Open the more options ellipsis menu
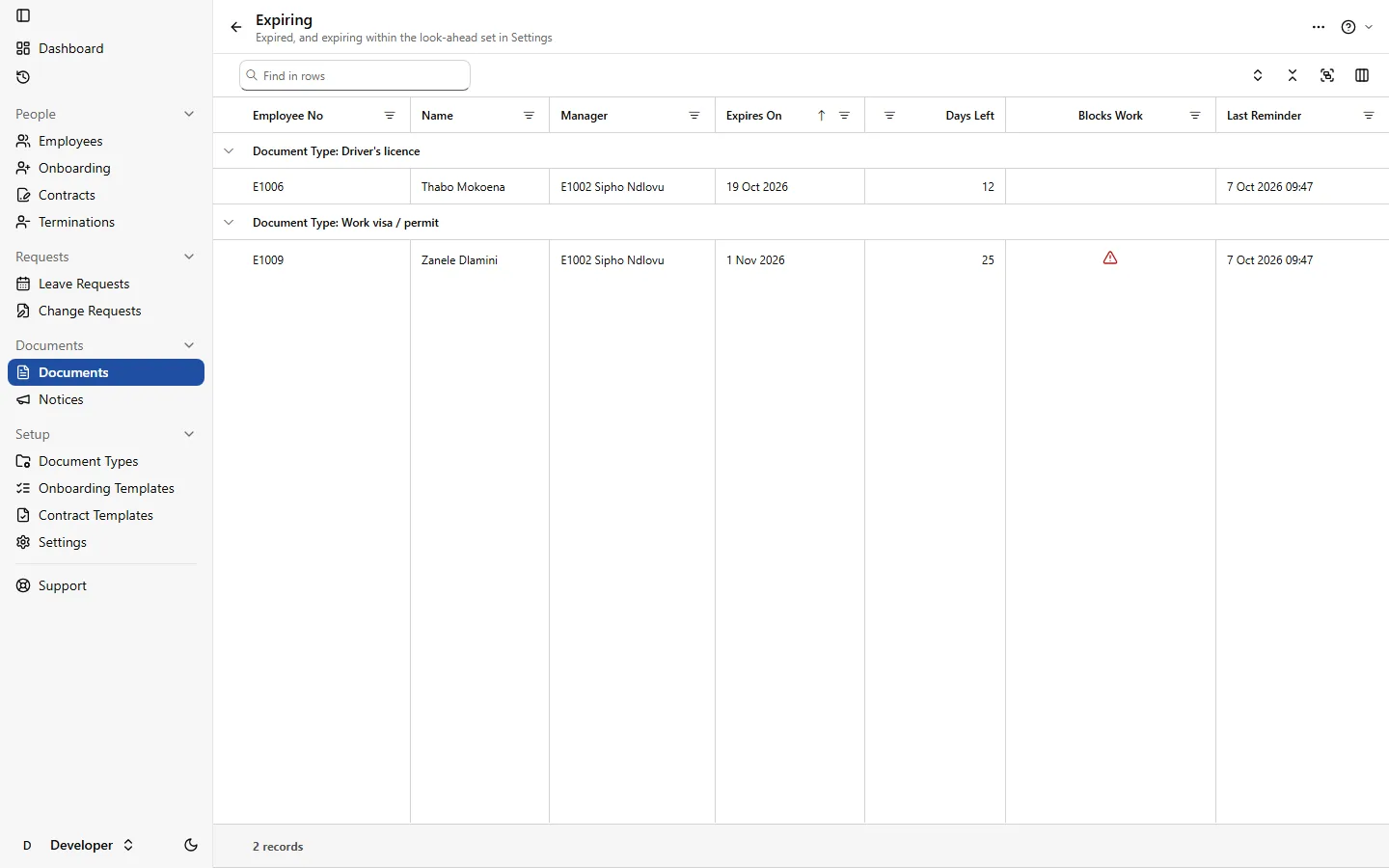The image size is (1389, 868). pyautogui.click(x=1319, y=27)
